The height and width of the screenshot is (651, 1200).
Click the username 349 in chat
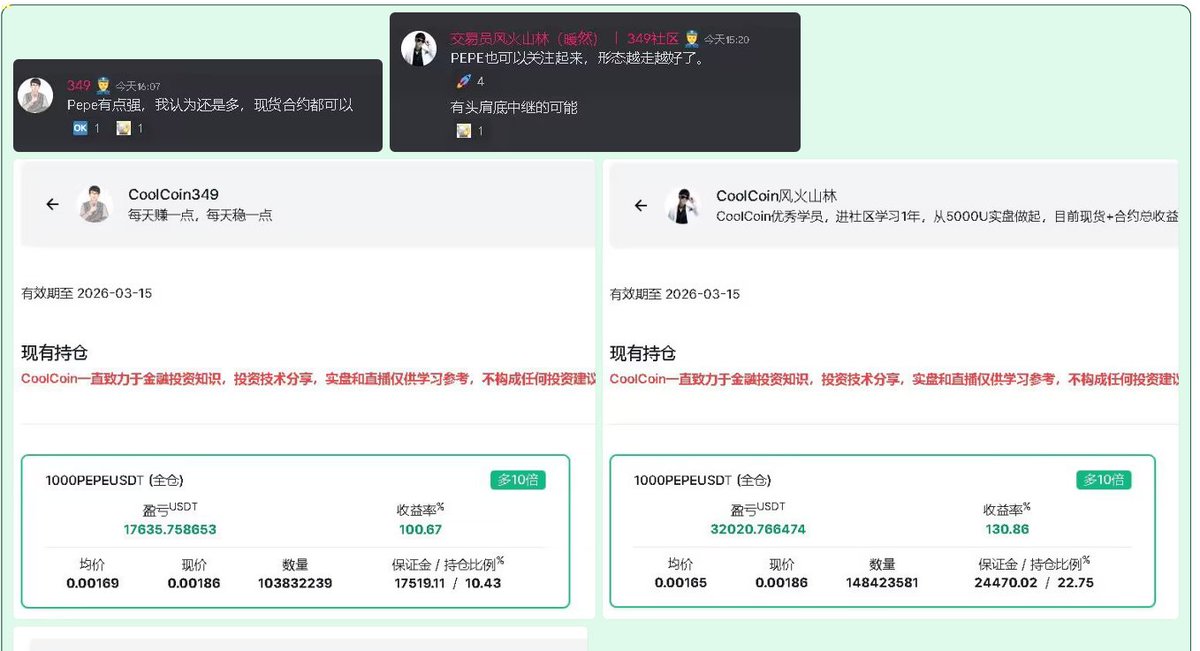79,86
